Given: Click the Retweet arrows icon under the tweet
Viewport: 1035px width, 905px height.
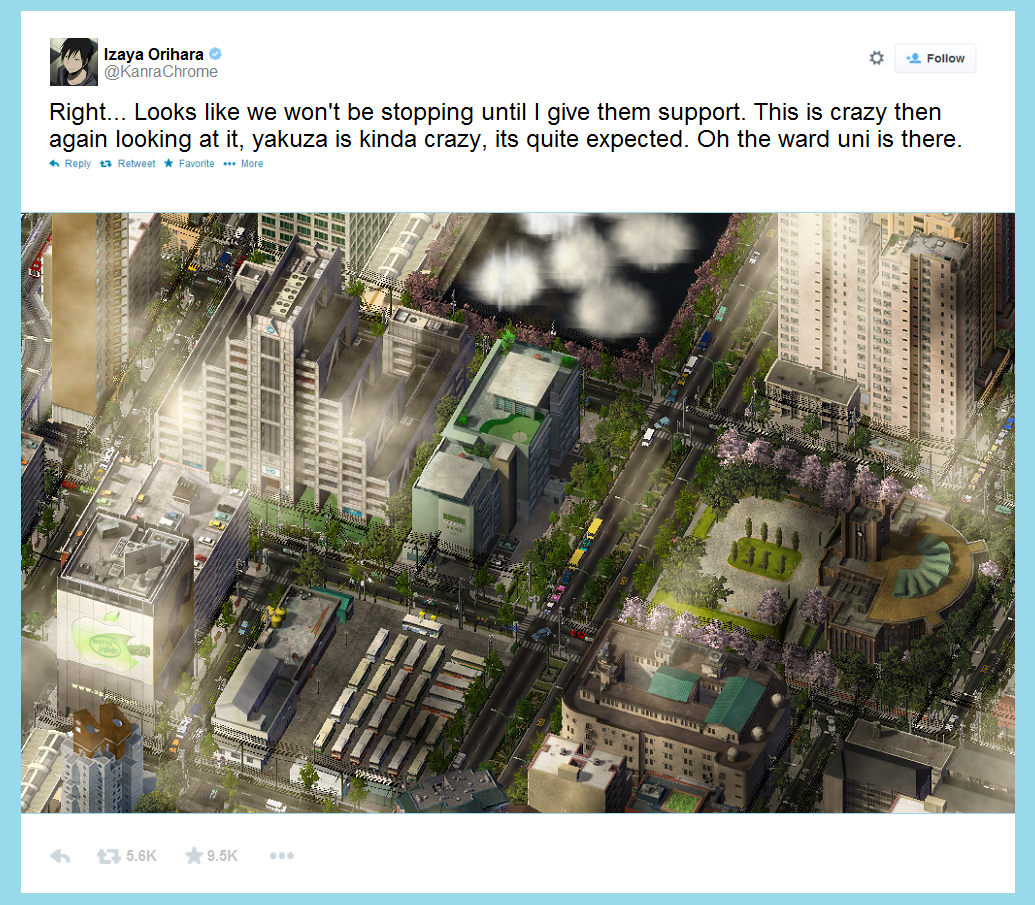Looking at the screenshot, I should pyautogui.click(x=106, y=164).
